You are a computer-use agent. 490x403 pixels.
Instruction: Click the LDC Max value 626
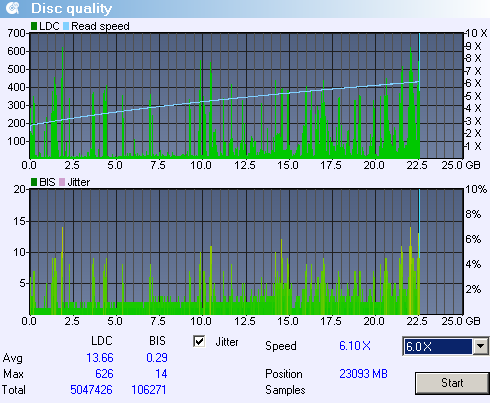click(104, 374)
